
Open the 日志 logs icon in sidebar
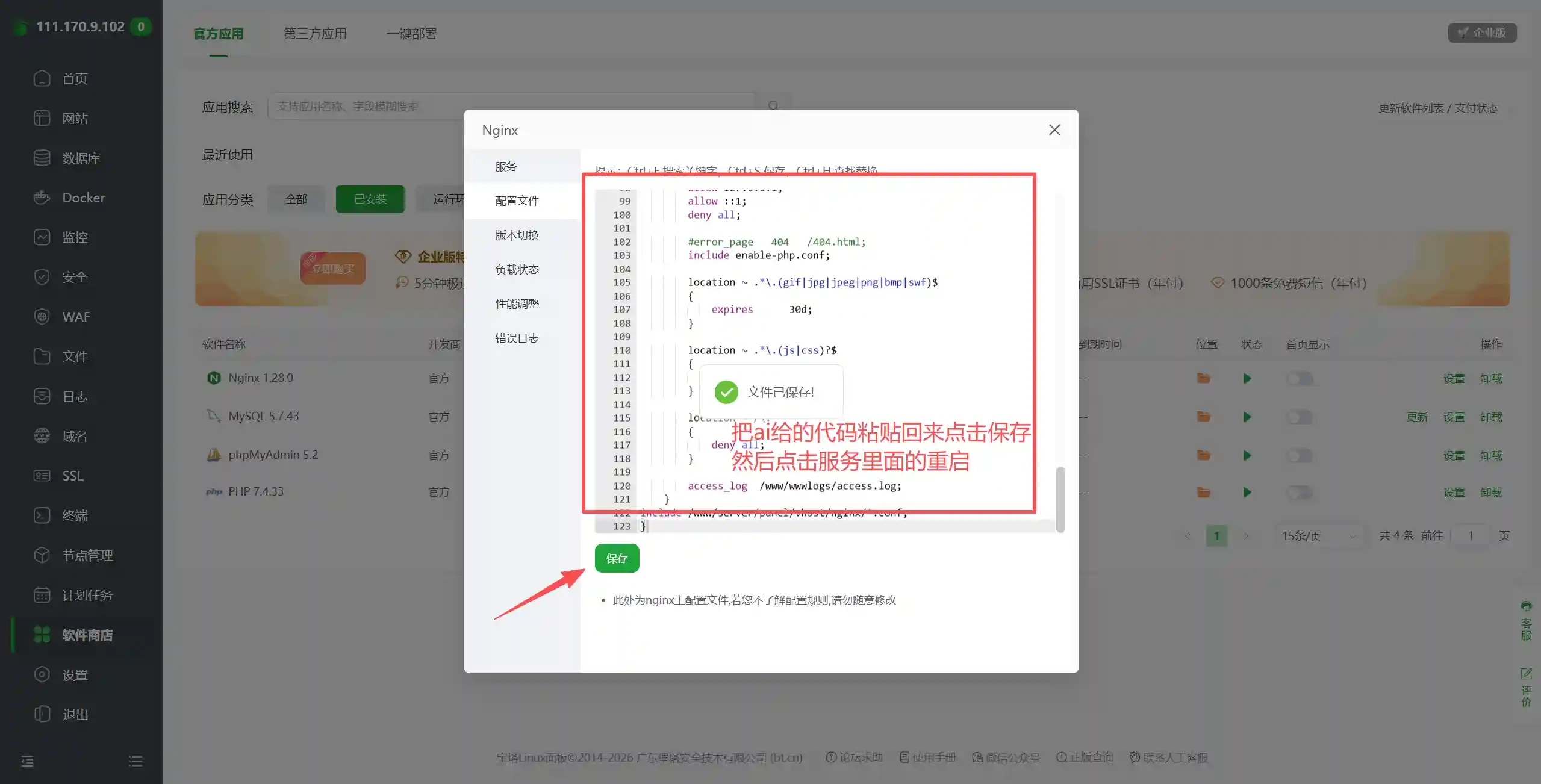point(42,396)
